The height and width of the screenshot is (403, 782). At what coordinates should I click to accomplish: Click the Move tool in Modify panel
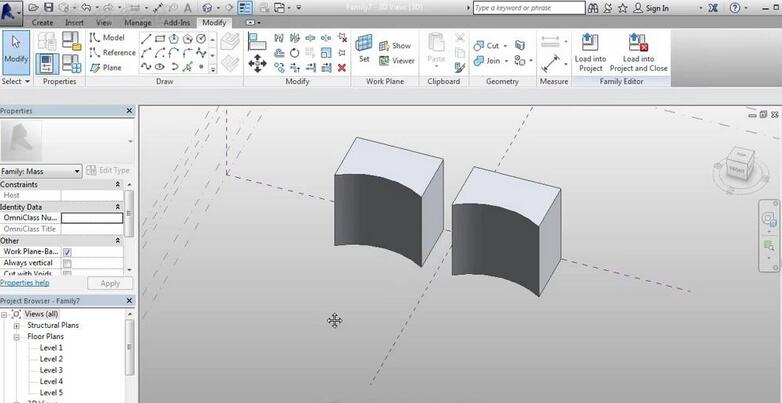257,63
